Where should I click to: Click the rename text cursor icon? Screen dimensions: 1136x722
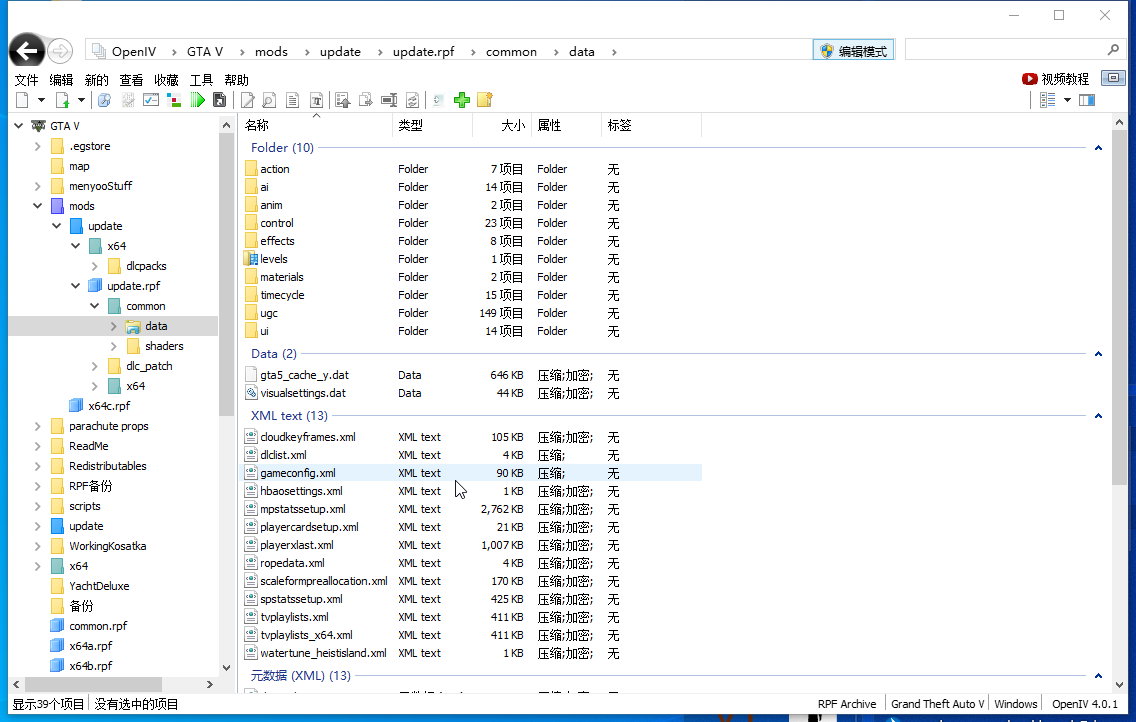click(389, 100)
